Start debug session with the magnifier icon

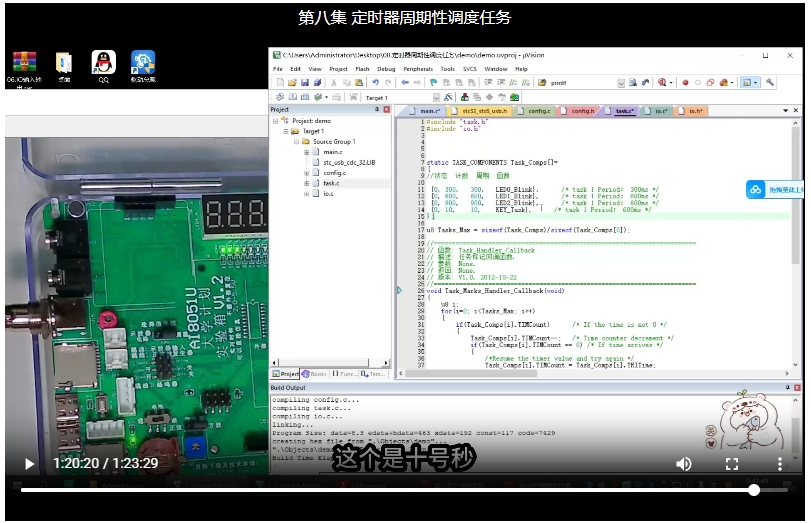(x=662, y=82)
